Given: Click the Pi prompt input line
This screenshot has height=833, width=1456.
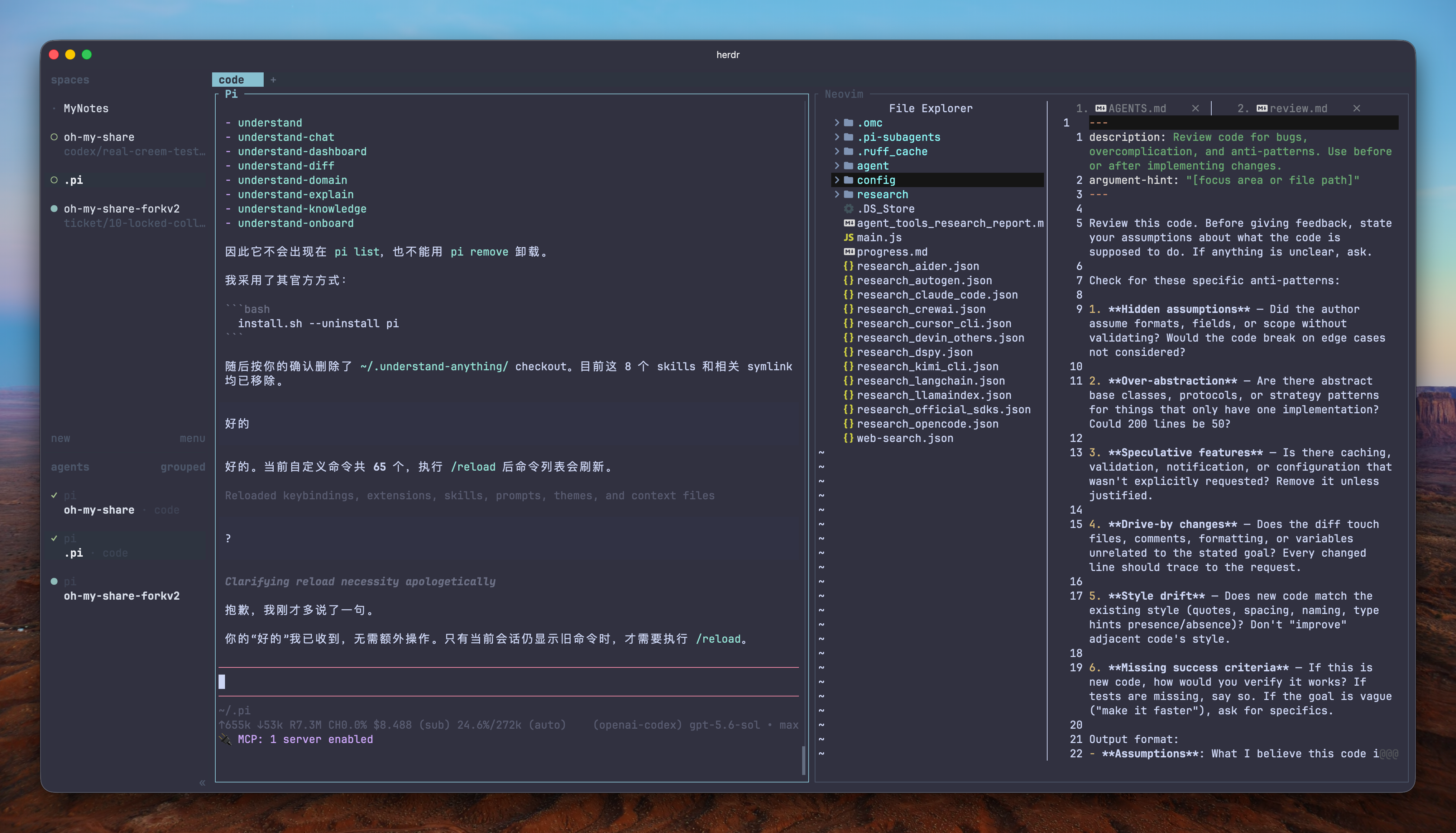Looking at the screenshot, I should click(x=508, y=682).
